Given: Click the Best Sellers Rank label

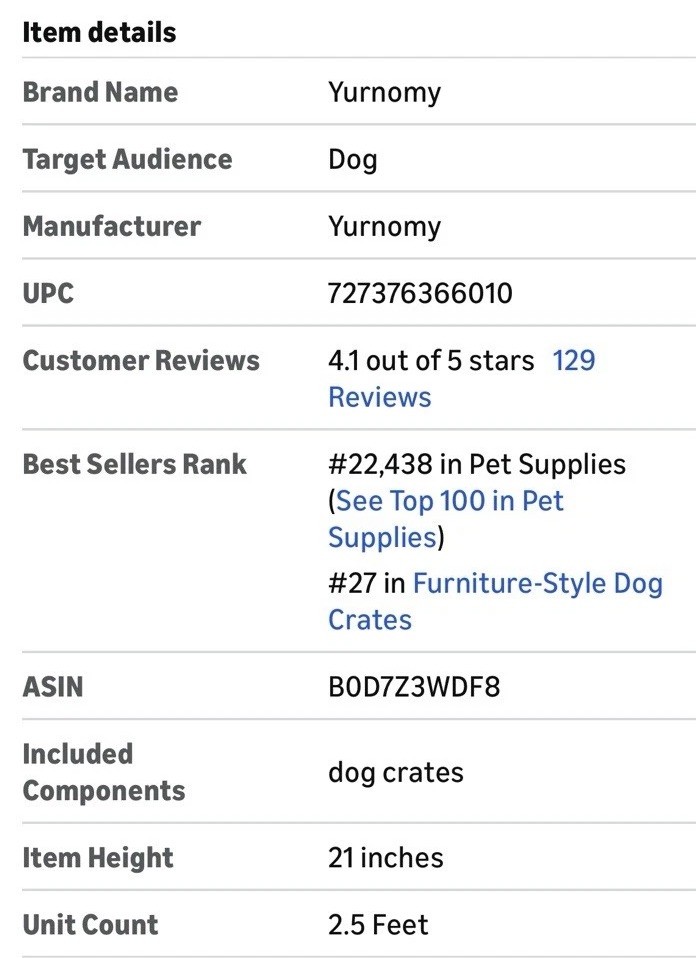Looking at the screenshot, I should [x=134, y=465].
